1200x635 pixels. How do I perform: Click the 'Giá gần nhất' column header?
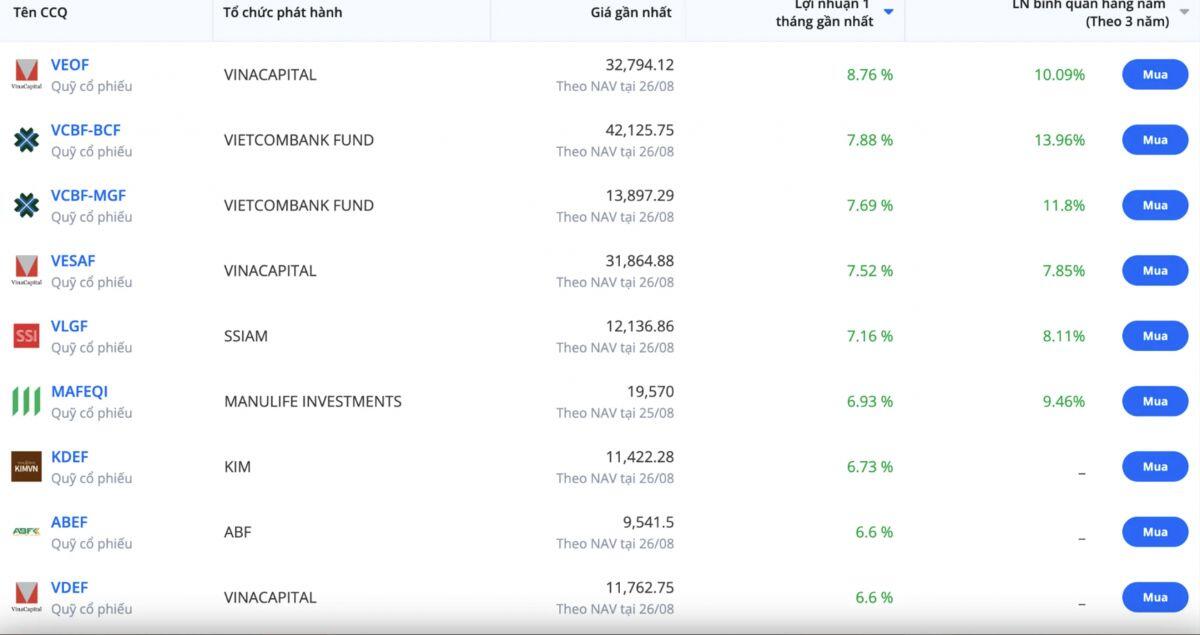pyautogui.click(x=631, y=12)
